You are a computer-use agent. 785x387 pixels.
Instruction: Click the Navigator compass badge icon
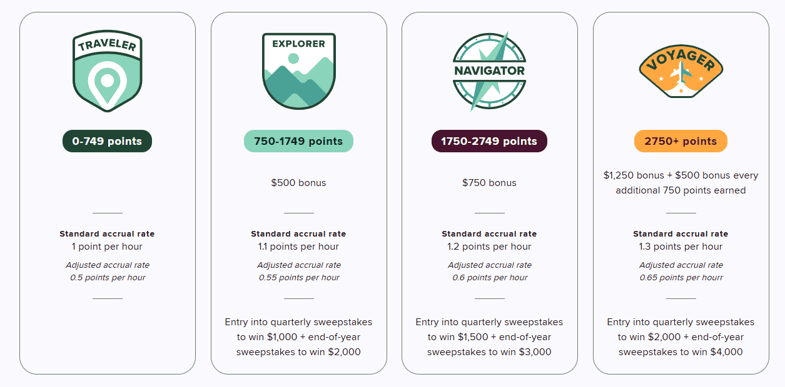click(x=489, y=71)
